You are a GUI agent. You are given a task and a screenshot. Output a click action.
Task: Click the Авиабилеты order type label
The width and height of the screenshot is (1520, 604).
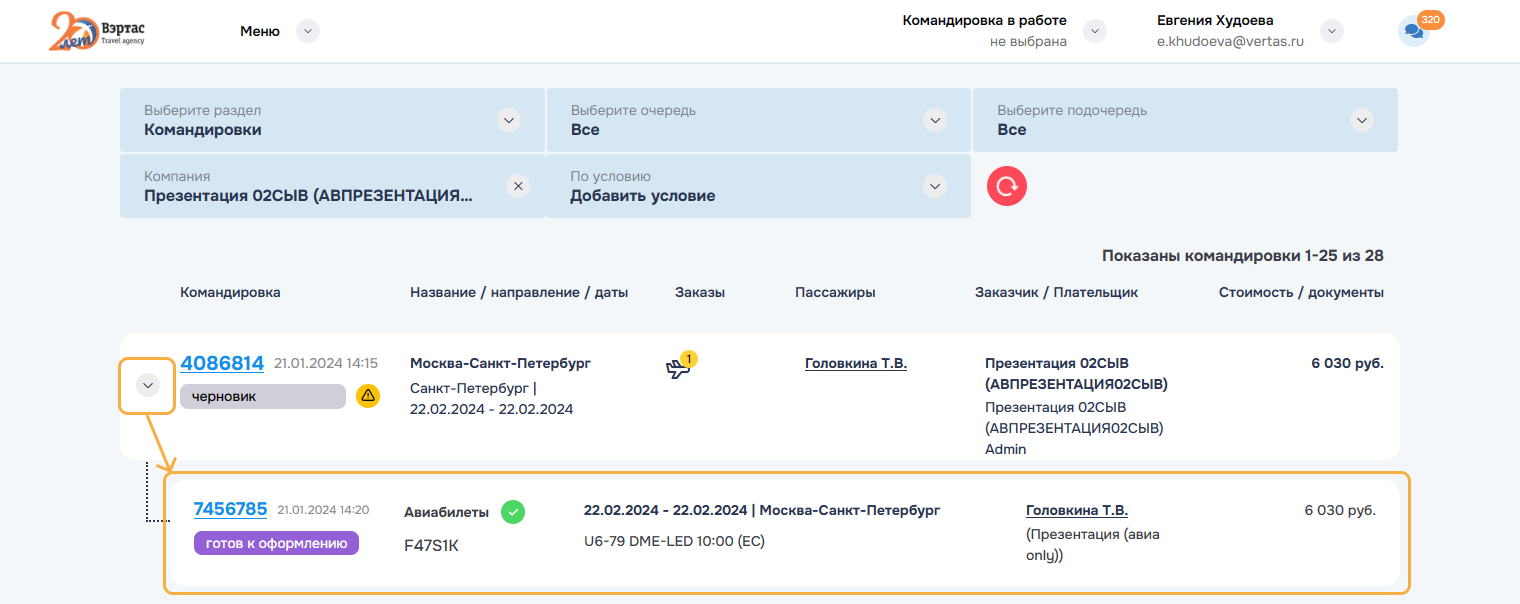point(446,512)
